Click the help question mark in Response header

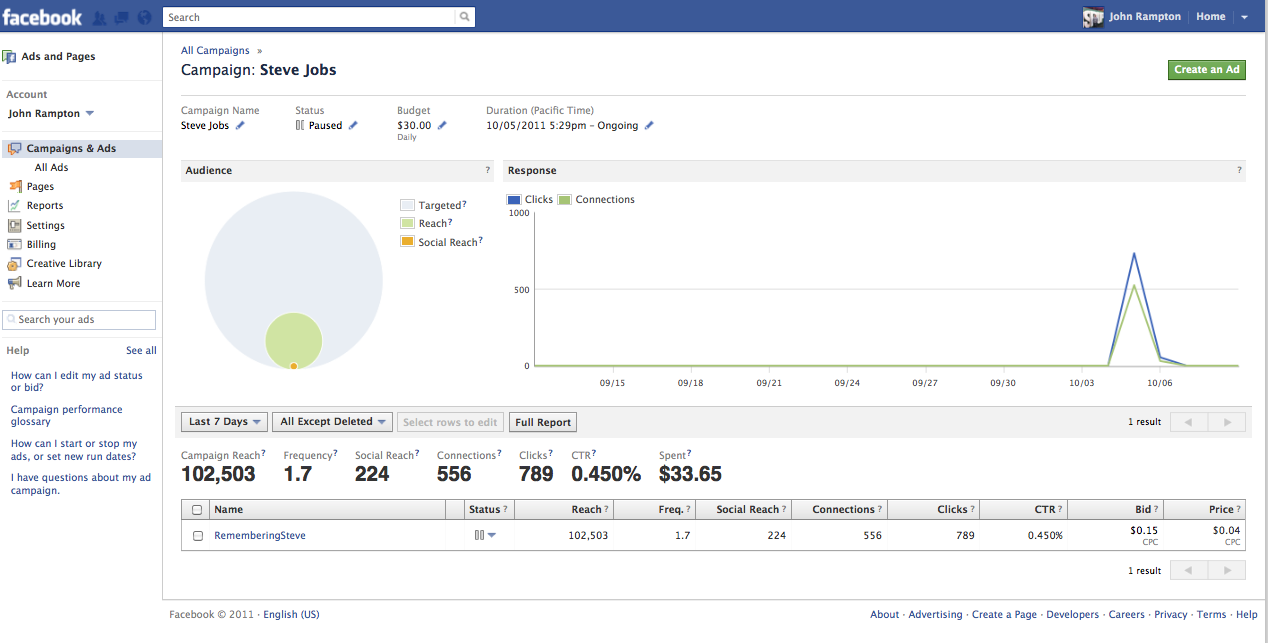[x=1240, y=171]
